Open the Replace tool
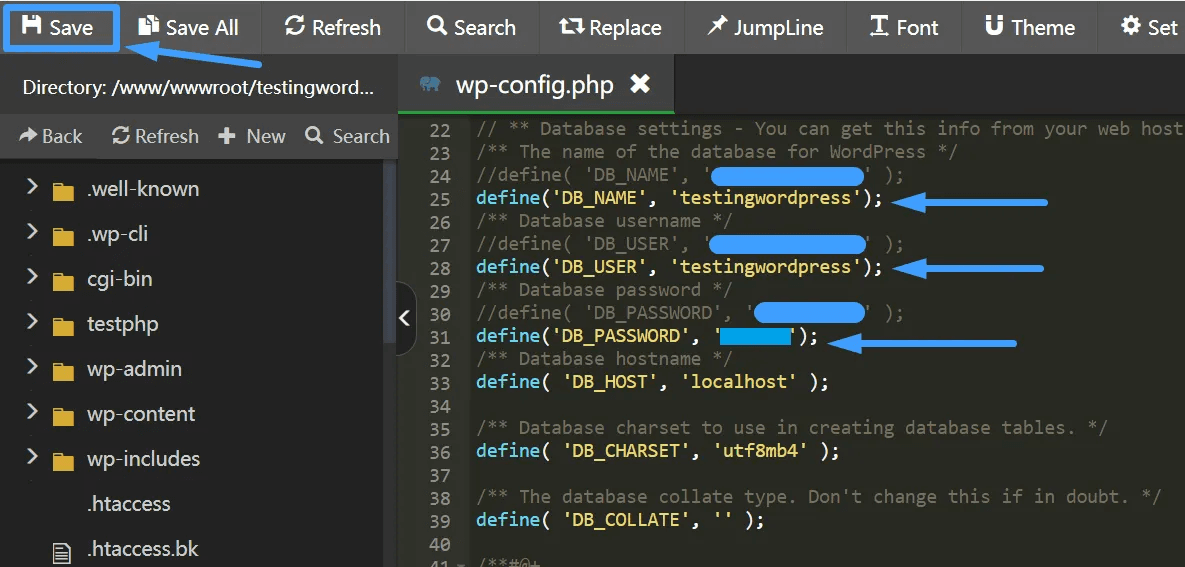 pyautogui.click(x=611, y=28)
